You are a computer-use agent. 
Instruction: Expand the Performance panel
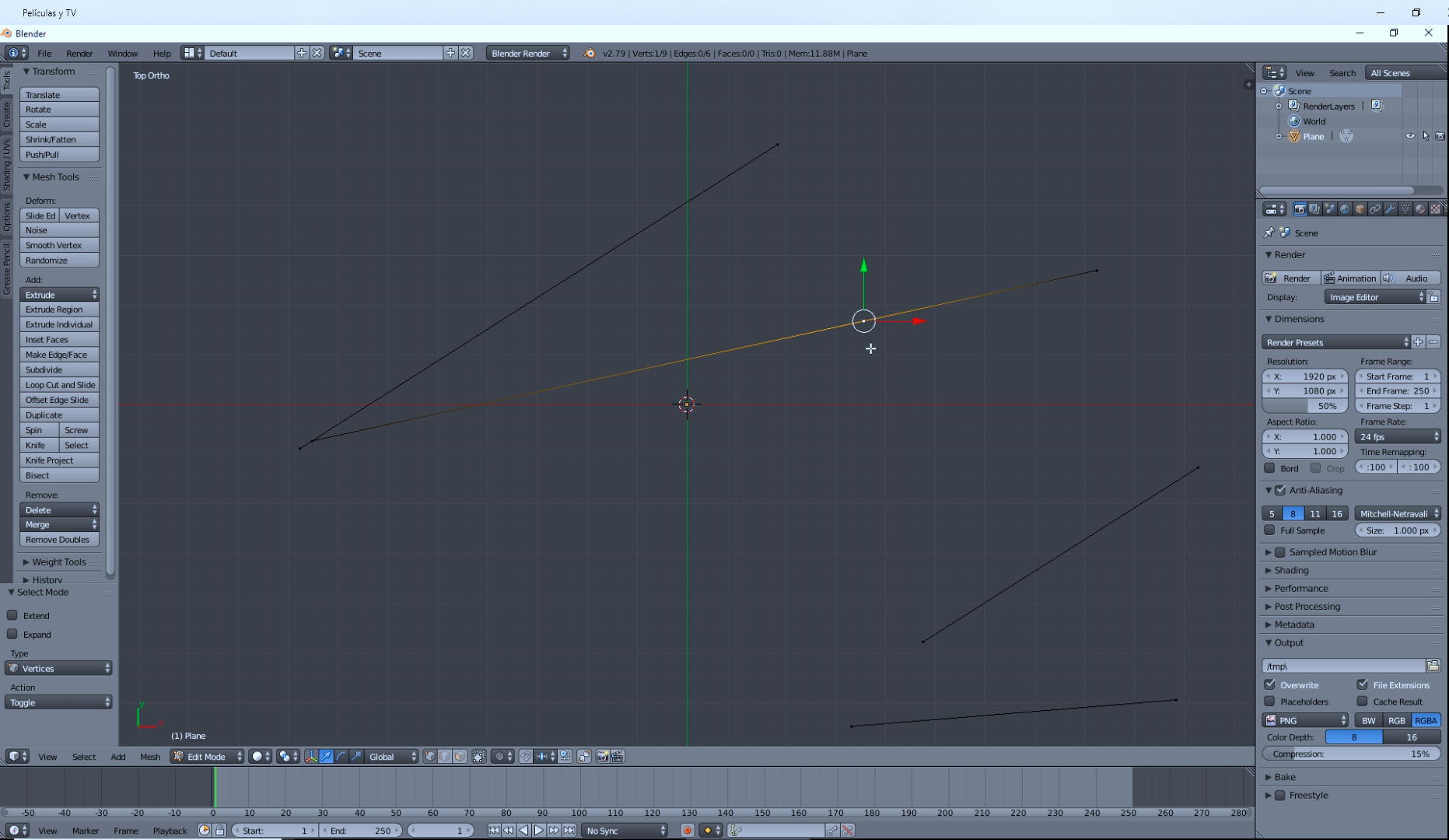1300,588
